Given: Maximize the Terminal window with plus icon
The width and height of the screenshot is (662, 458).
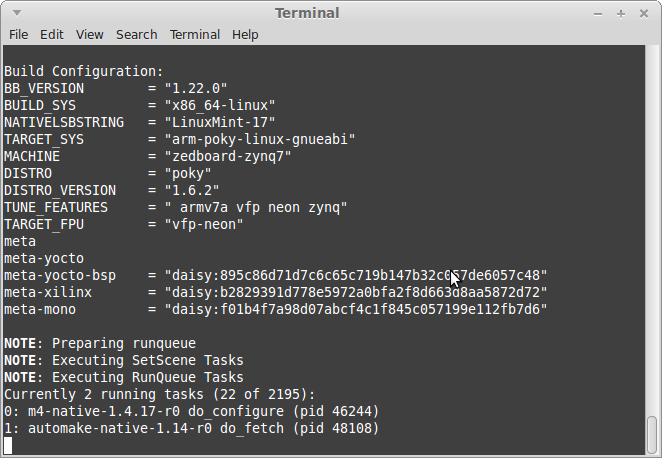Looking at the screenshot, I should [621, 14].
